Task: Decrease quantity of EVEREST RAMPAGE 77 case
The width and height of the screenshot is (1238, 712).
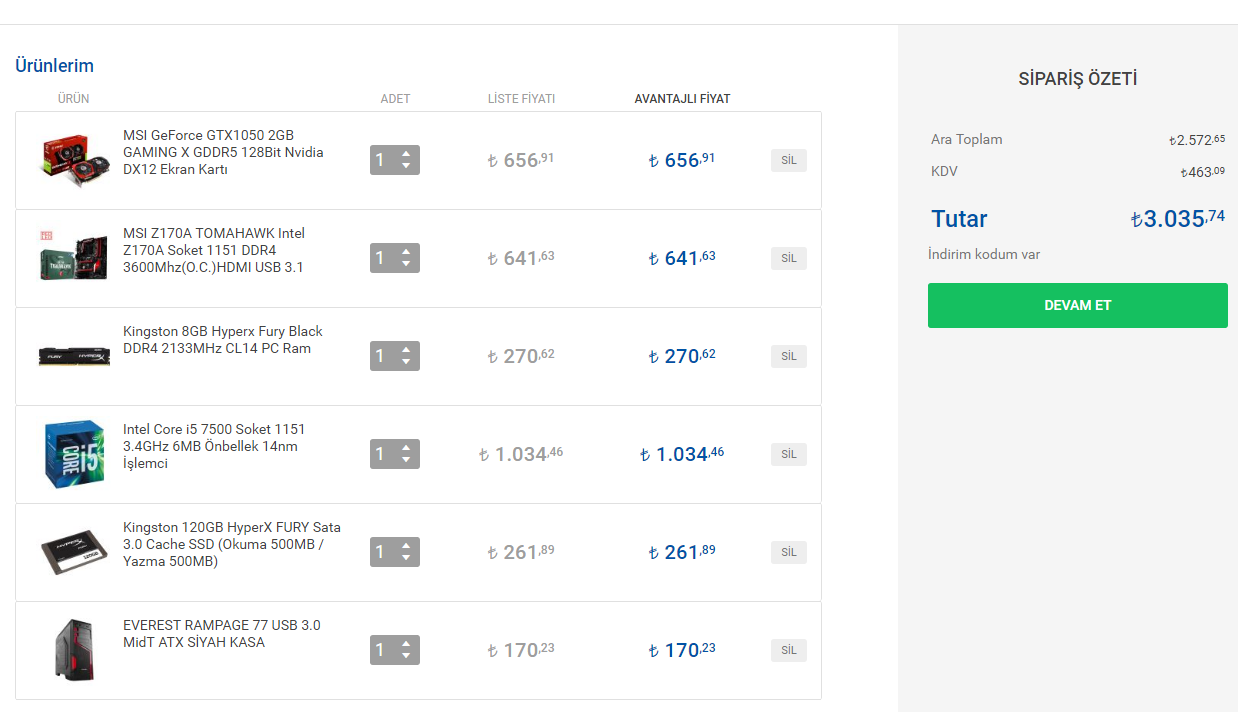Action: (x=406, y=657)
